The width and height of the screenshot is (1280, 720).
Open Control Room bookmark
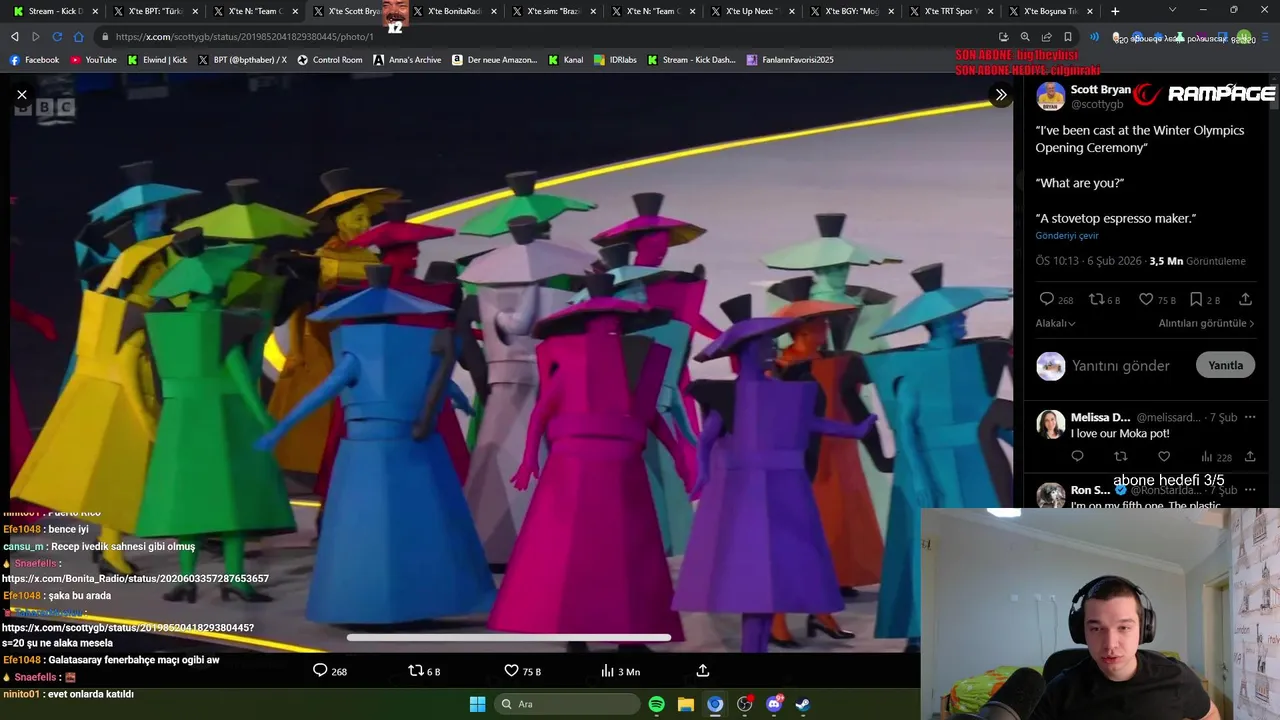330,60
